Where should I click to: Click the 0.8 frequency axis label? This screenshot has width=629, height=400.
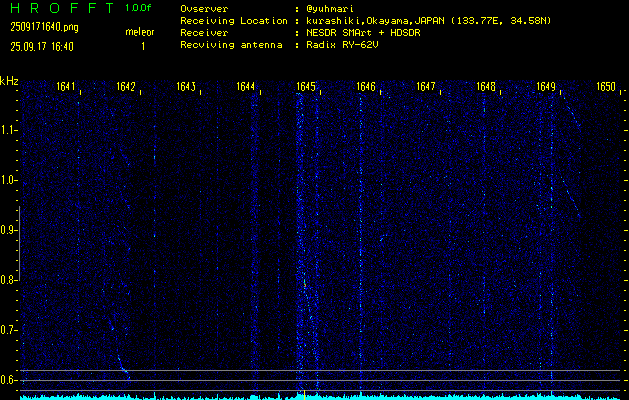point(7,280)
